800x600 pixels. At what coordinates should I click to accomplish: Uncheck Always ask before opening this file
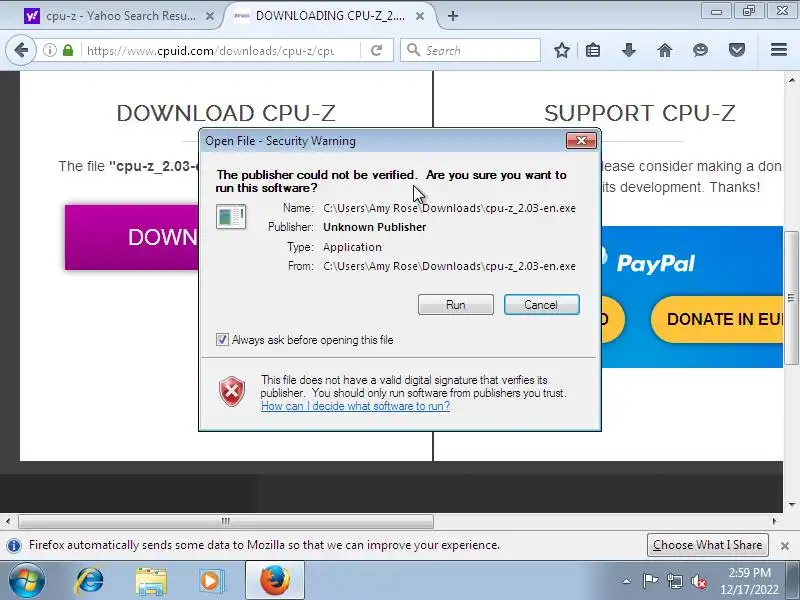(222, 339)
